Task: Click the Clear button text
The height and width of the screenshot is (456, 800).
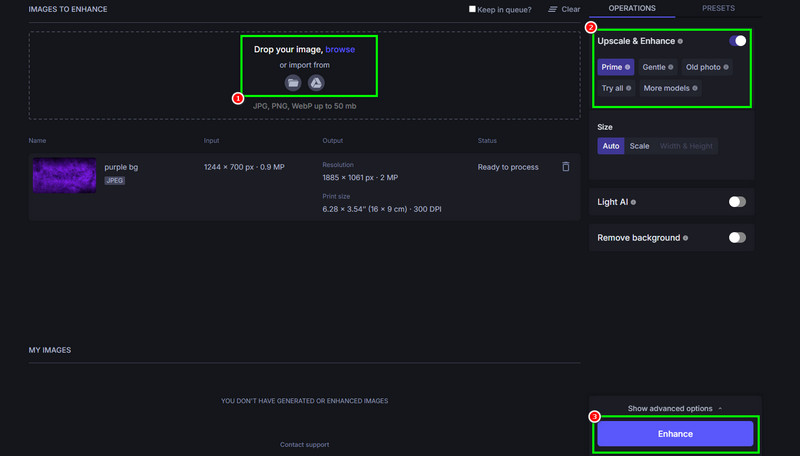Action: coord(570,9)
